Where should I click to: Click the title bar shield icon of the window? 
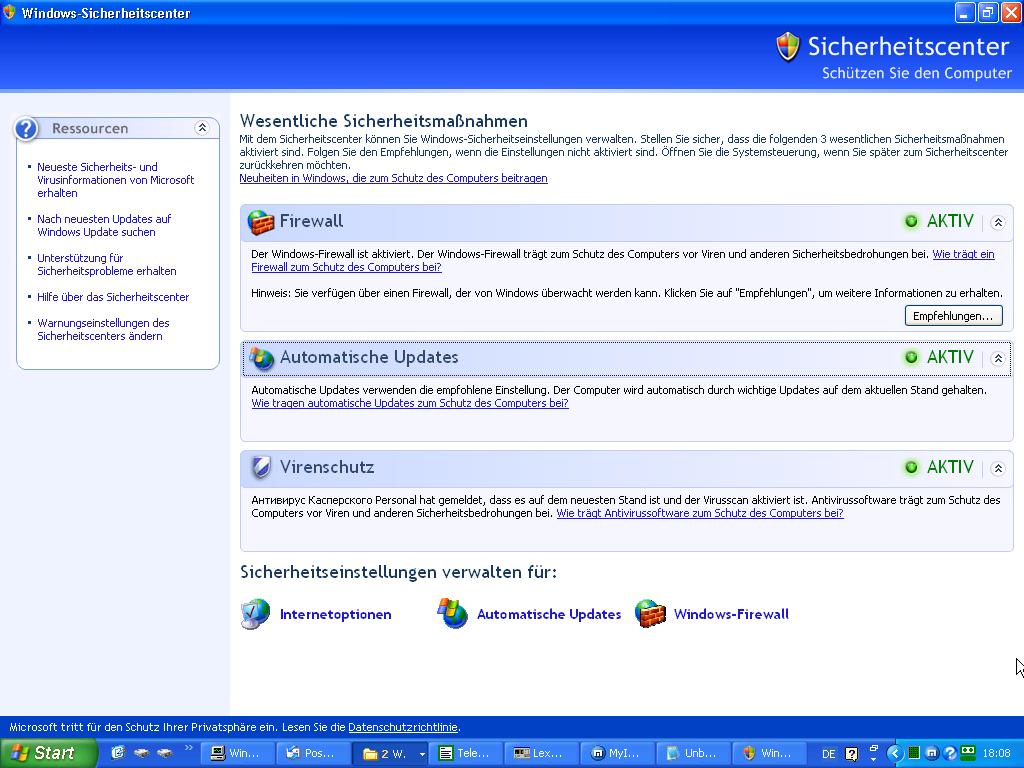(9, 12)
